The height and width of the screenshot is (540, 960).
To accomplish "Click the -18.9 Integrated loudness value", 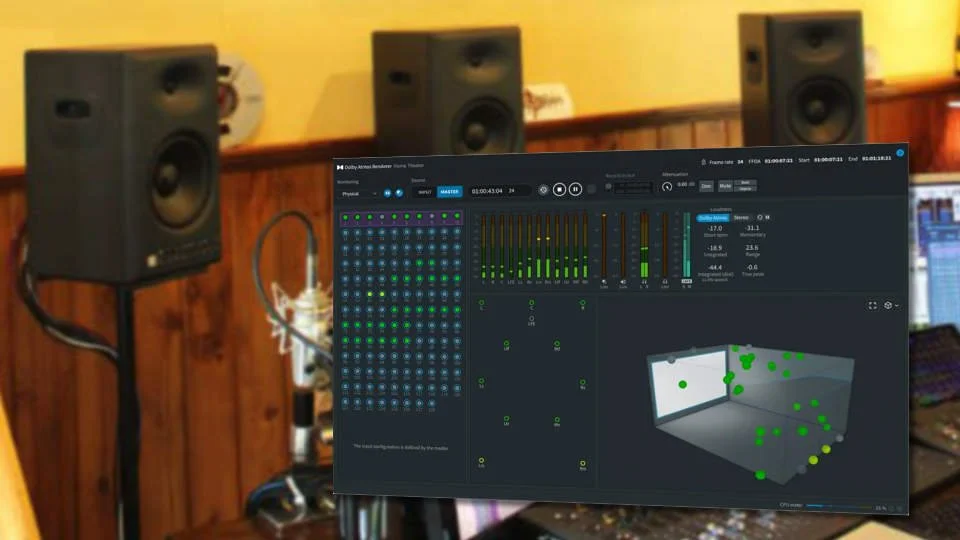I will coord(714,248).
